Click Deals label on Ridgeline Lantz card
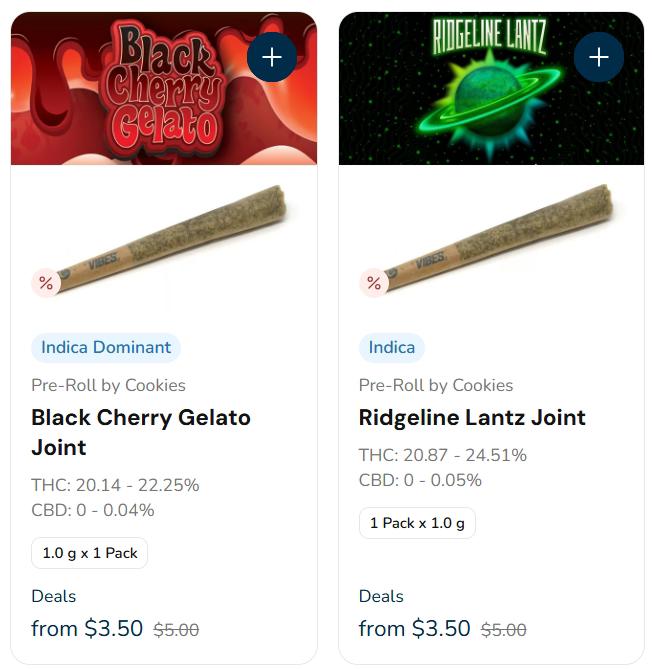 tap(381, 596)
